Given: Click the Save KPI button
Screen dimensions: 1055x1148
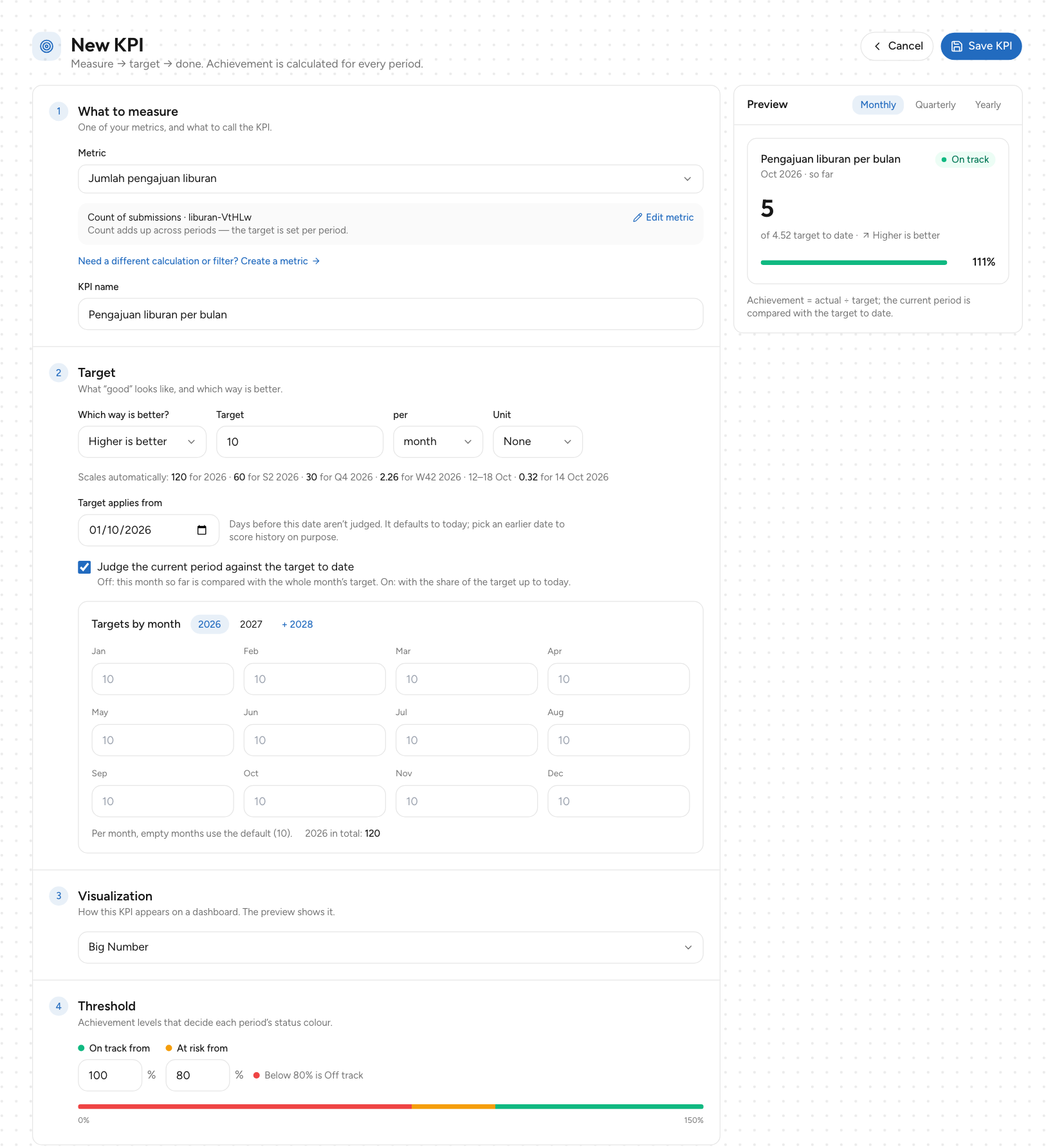Looking at the screenshot, I should click(x=981, y=46).
